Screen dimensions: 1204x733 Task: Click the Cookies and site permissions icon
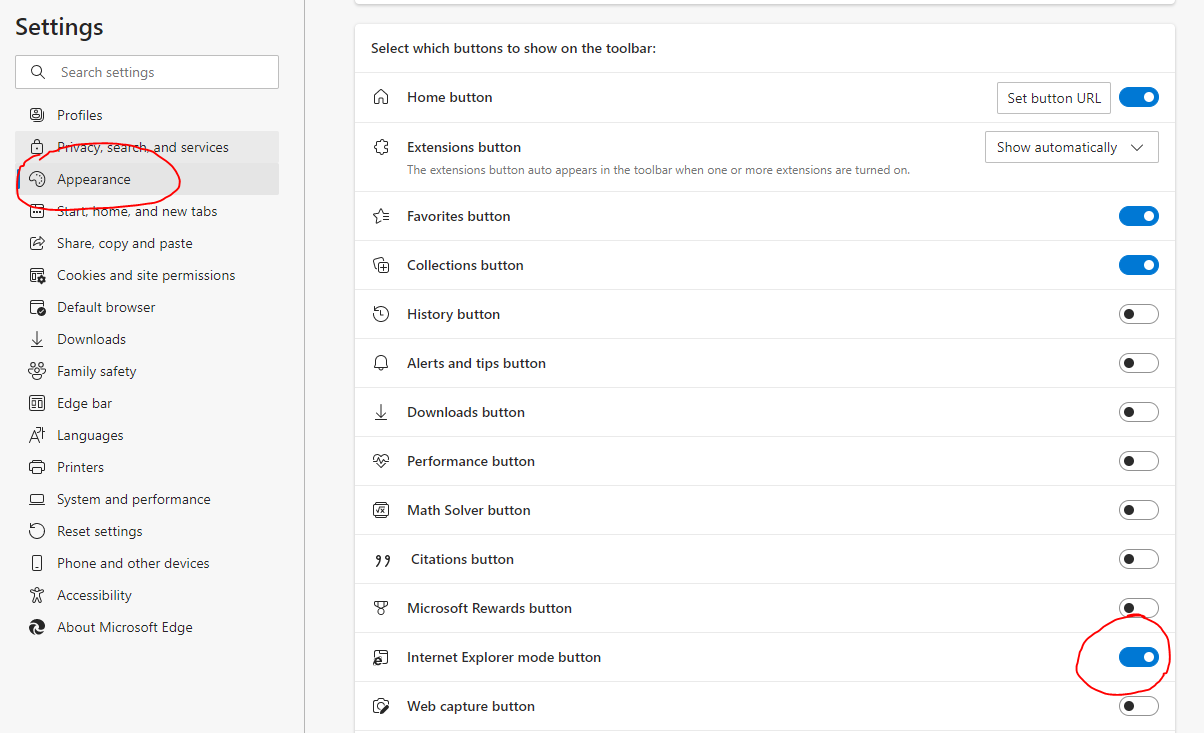[37, 275]
